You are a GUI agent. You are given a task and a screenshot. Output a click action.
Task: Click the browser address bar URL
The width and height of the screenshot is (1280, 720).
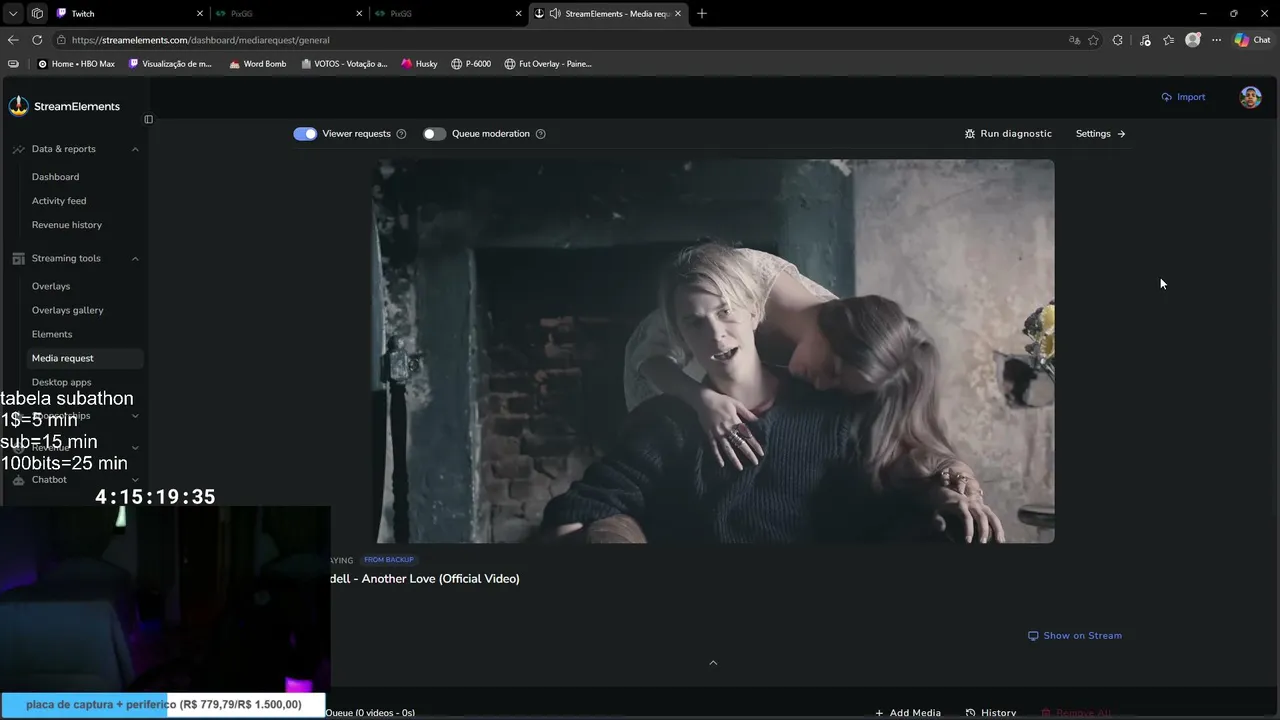(201, 40)
